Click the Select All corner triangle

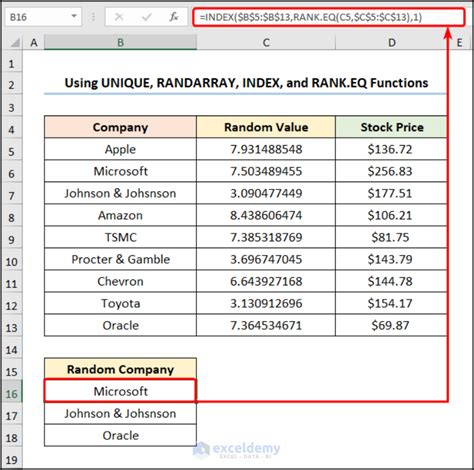coord(15,43)
